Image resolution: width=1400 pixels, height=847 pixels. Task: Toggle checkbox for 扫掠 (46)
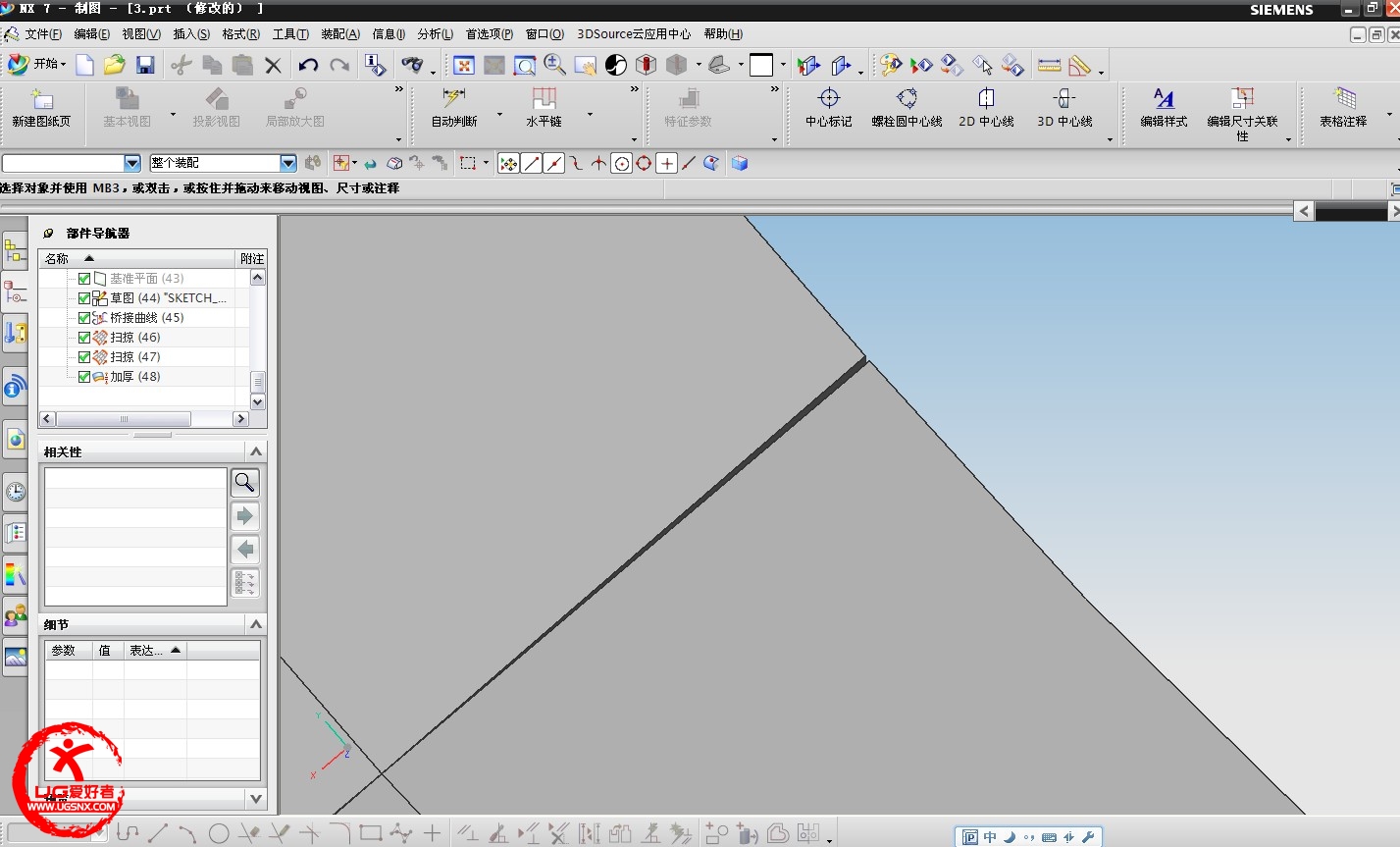click(x=84, y=338)
